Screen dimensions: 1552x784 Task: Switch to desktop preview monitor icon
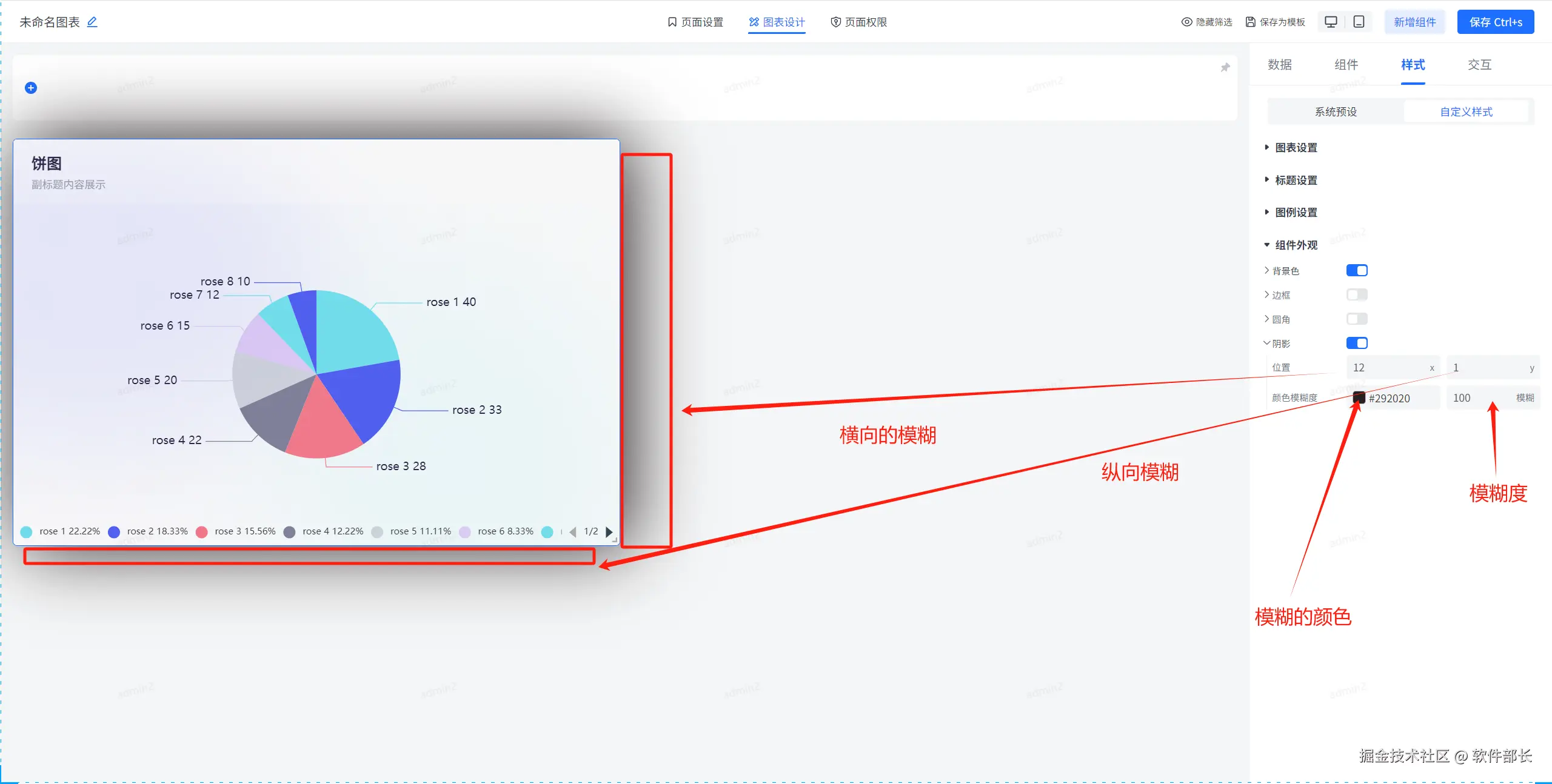click(x=1331, y=22)
